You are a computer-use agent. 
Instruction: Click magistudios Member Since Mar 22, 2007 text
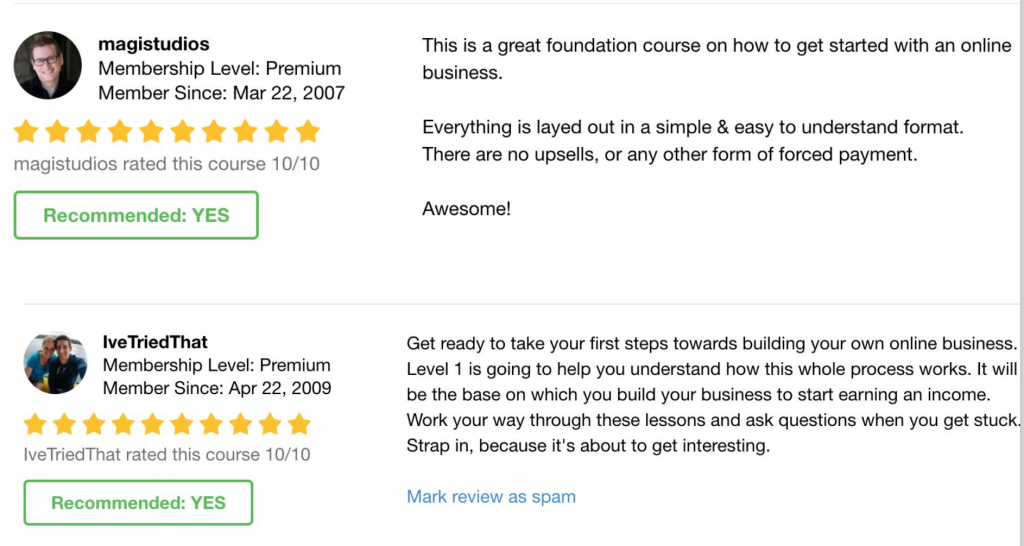click(221, 93)
